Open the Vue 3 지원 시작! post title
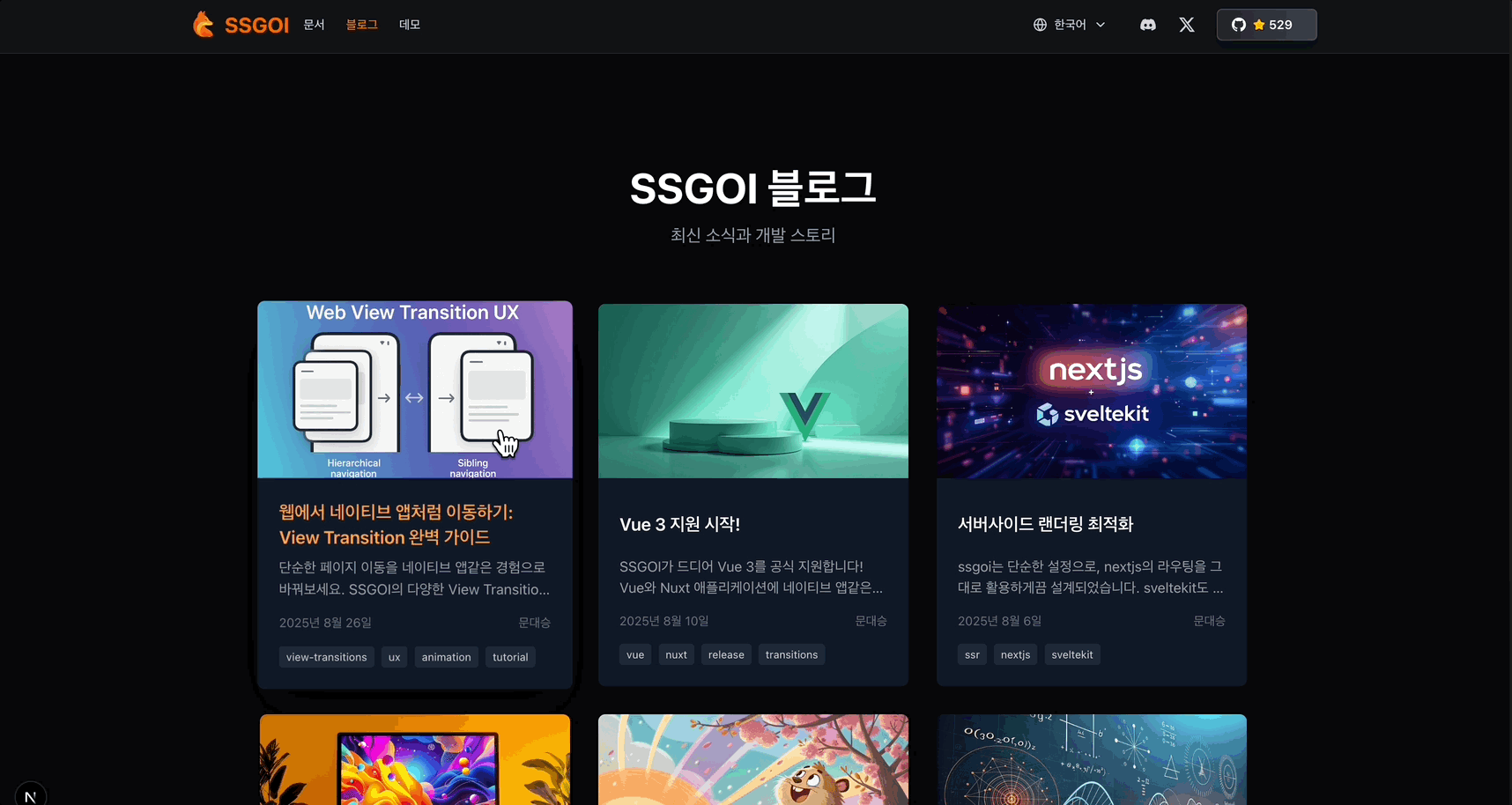Screen dimensions: 1512x805 click(679, 524)
